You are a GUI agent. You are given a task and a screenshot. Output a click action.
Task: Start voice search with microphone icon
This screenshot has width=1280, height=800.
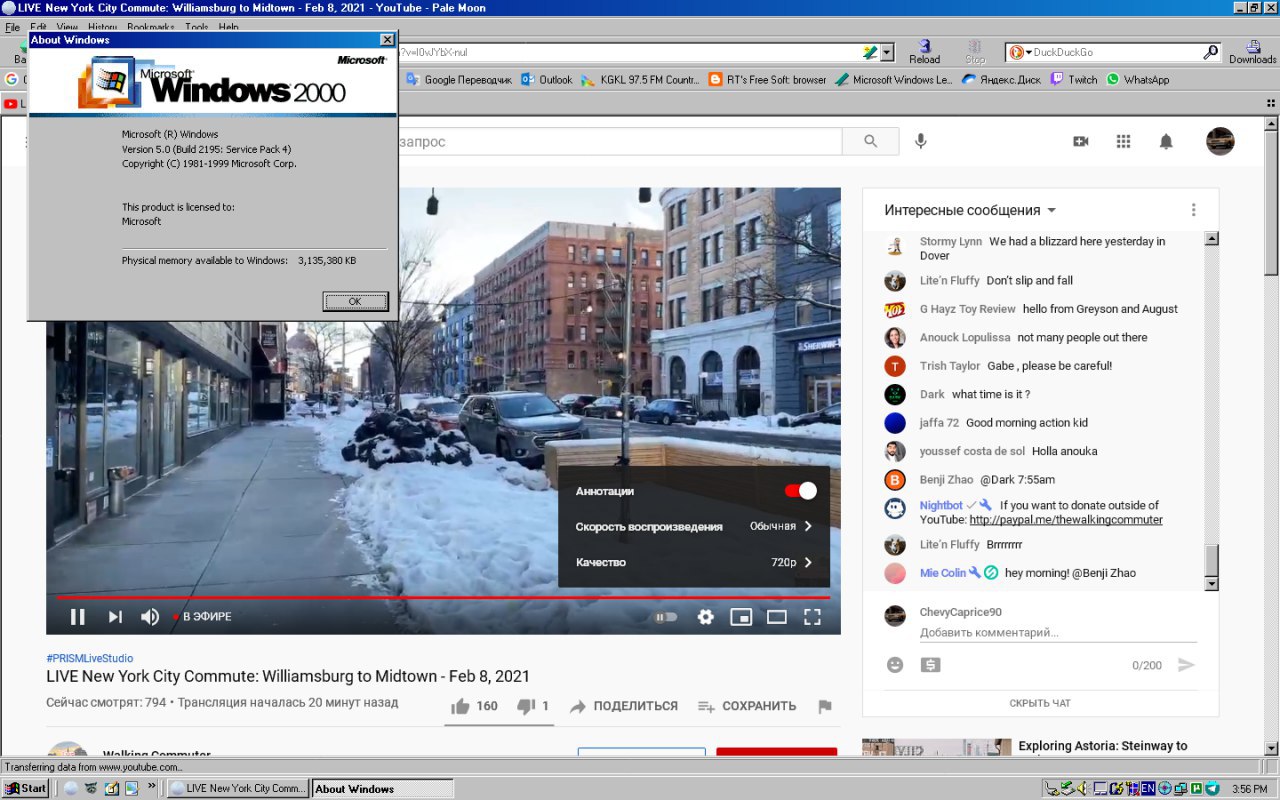click(921, 142)
